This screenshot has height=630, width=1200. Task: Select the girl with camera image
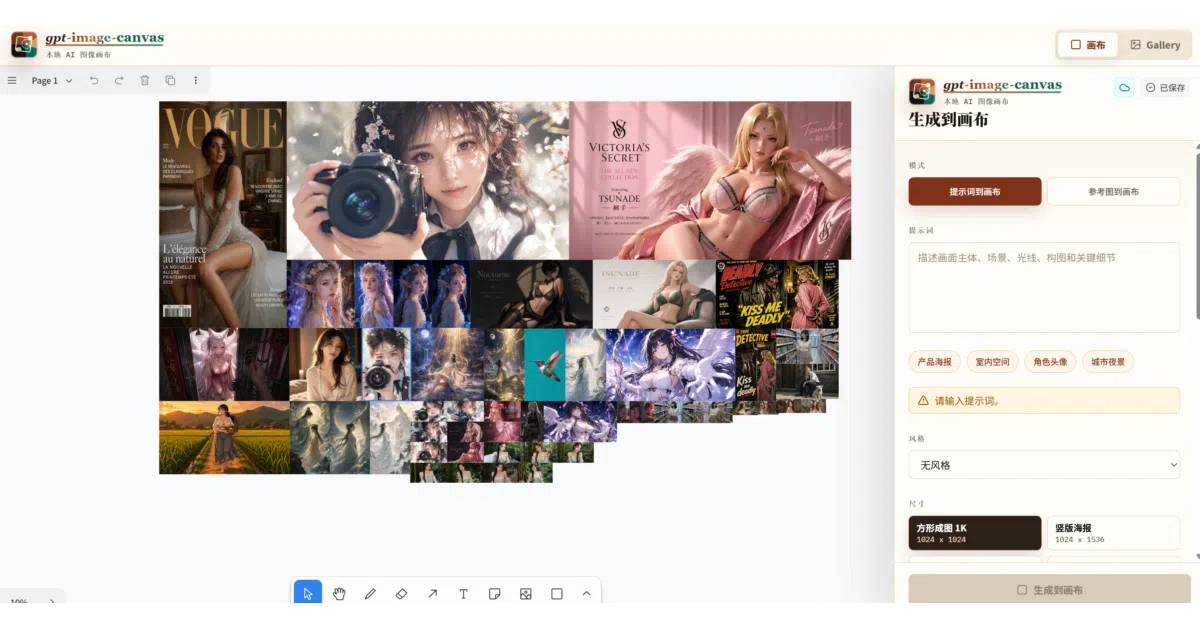[x=428, y=180]
